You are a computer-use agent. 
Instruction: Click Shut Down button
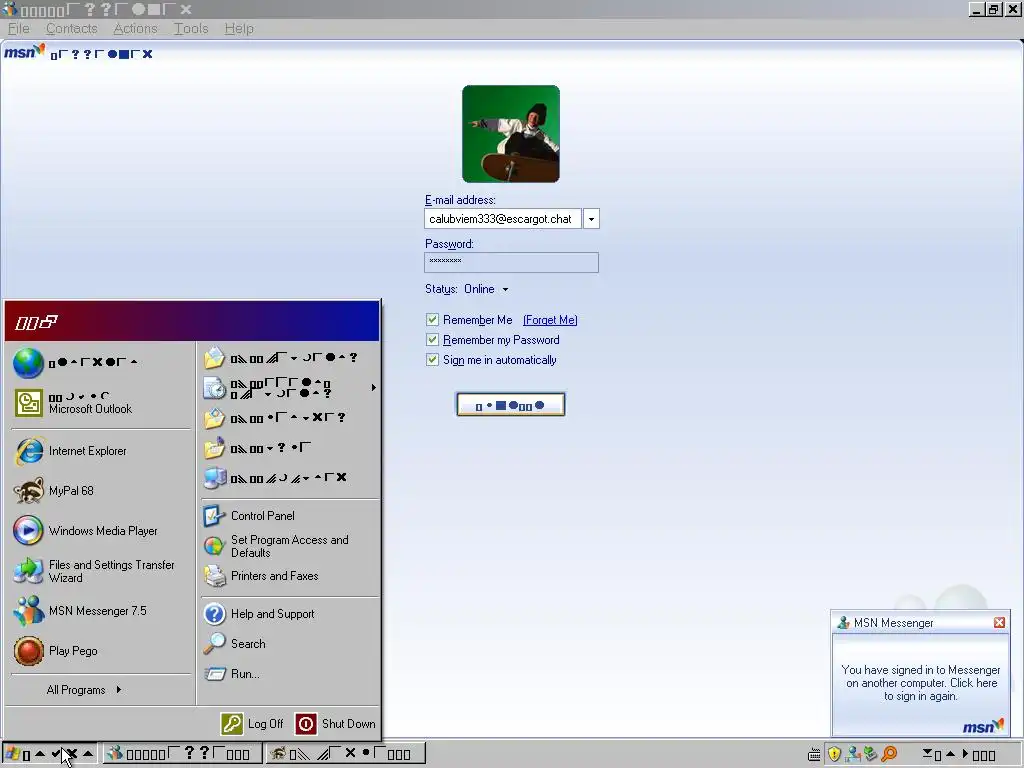(x=336, y=724)
